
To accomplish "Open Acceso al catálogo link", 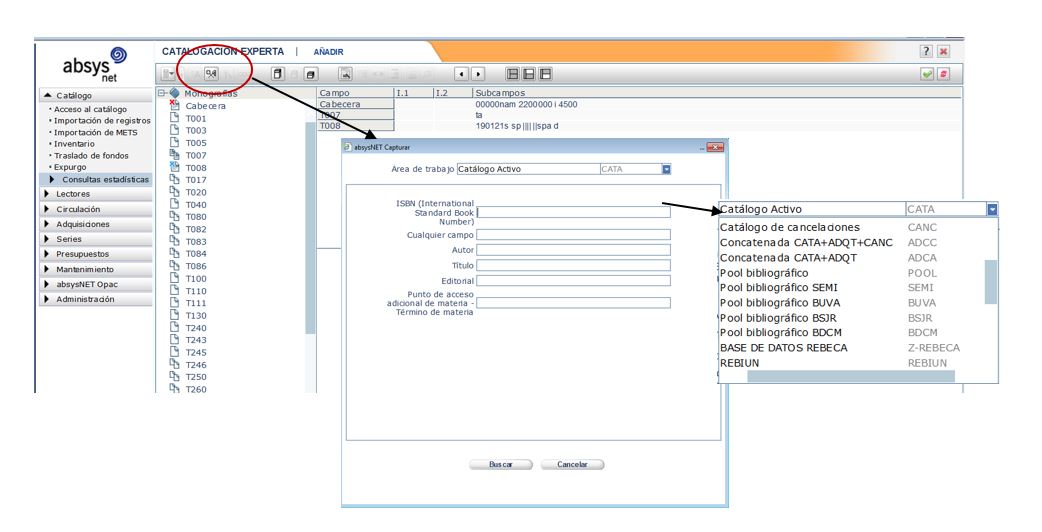I will tap(90, 109).
